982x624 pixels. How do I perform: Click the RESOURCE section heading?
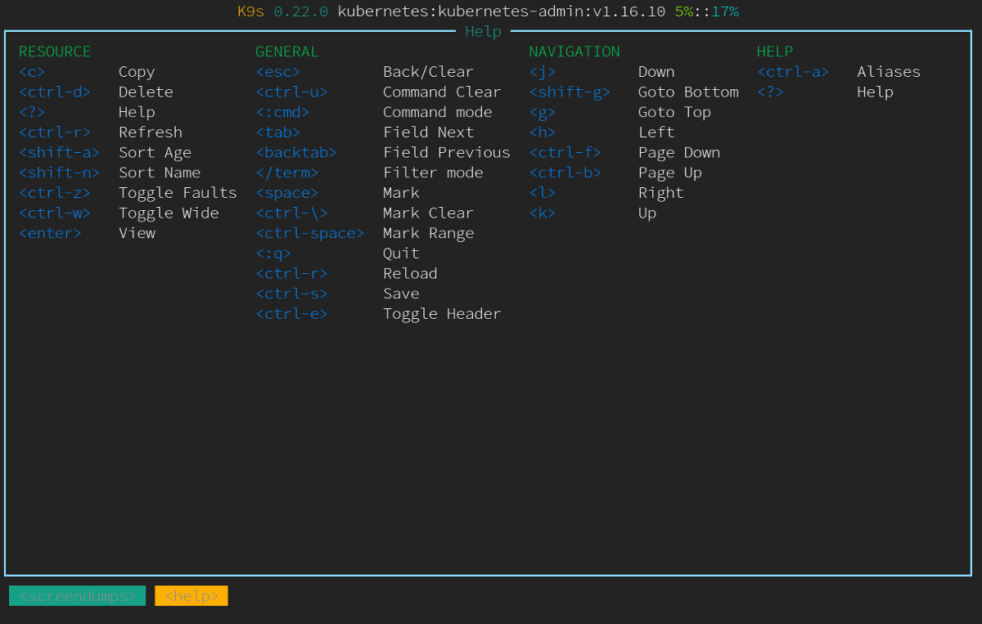coord(54,52)
